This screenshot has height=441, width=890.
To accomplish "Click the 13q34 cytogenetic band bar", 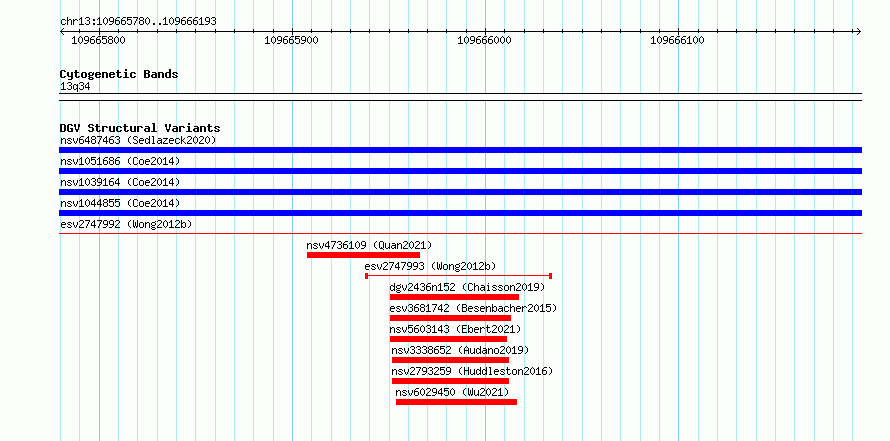I will 460,97.
